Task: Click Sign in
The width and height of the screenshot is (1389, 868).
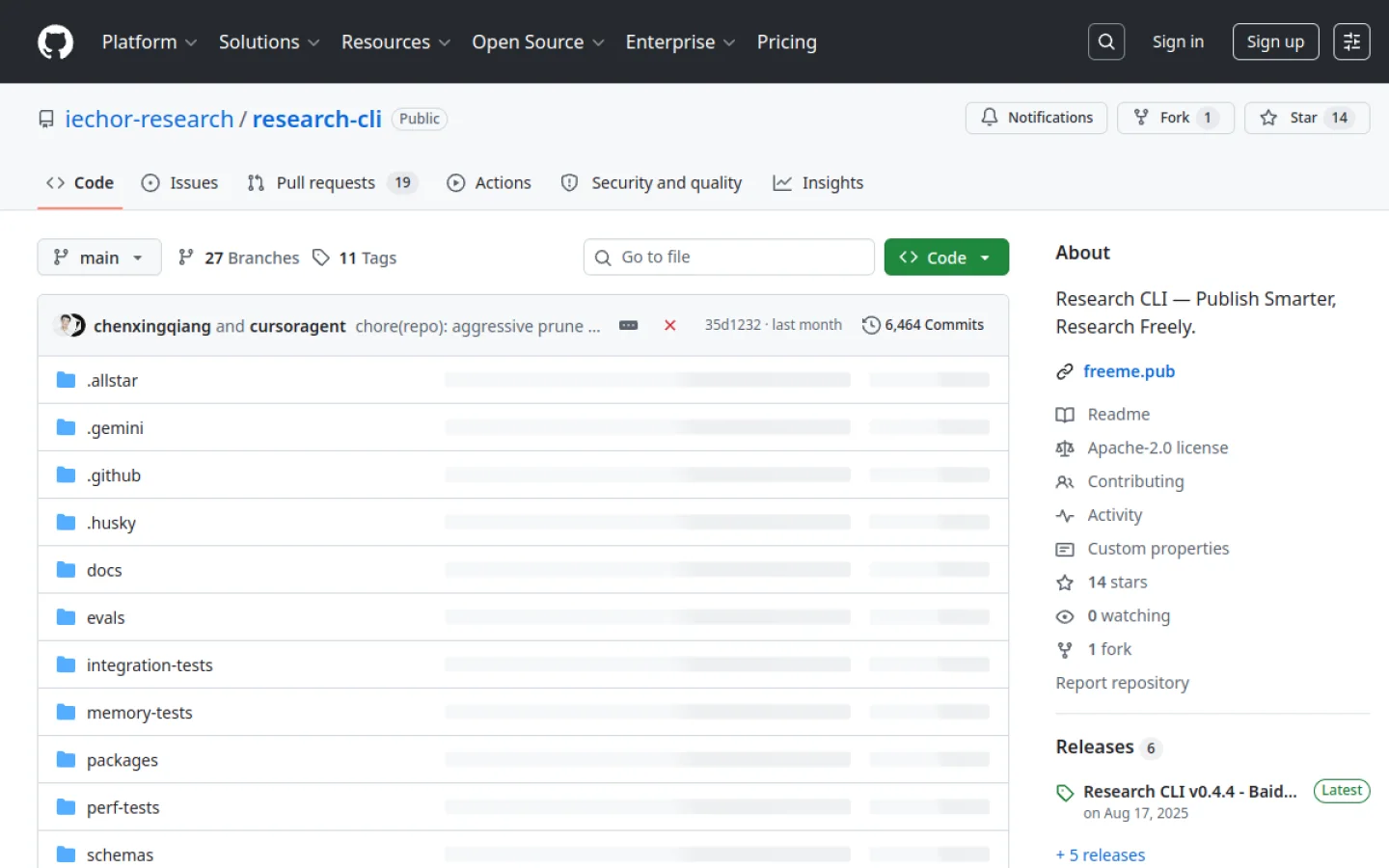Action: 1178,41
